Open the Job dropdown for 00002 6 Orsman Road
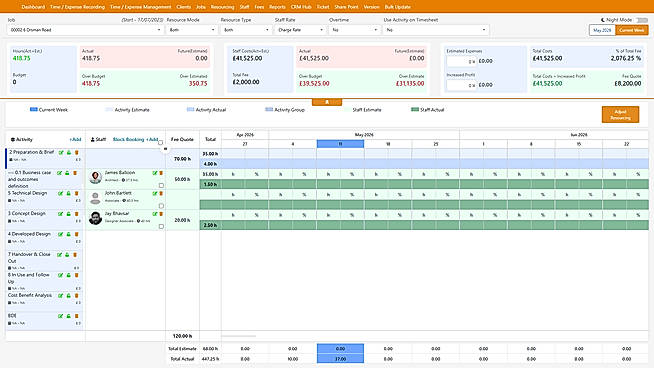 point(85,30)
